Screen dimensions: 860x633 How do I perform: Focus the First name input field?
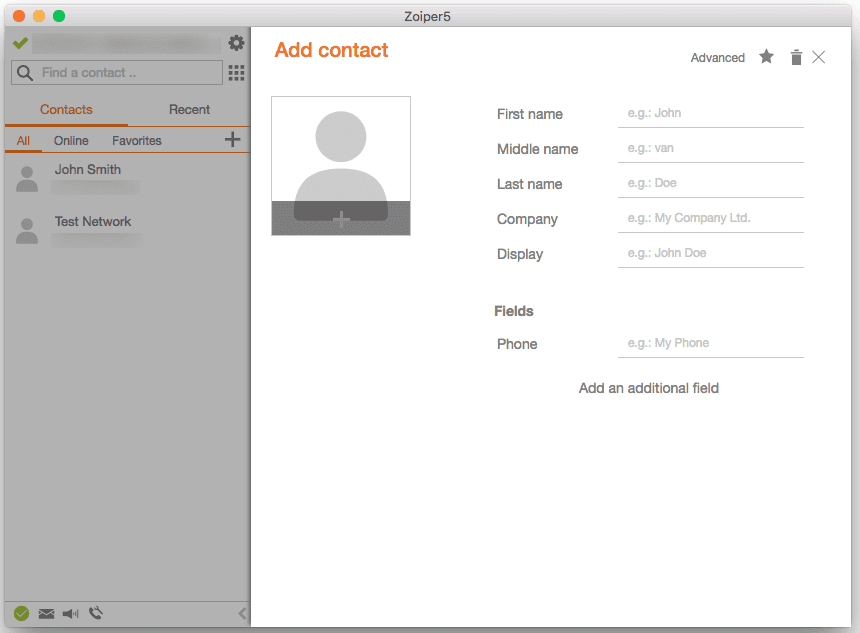[710, 114]
